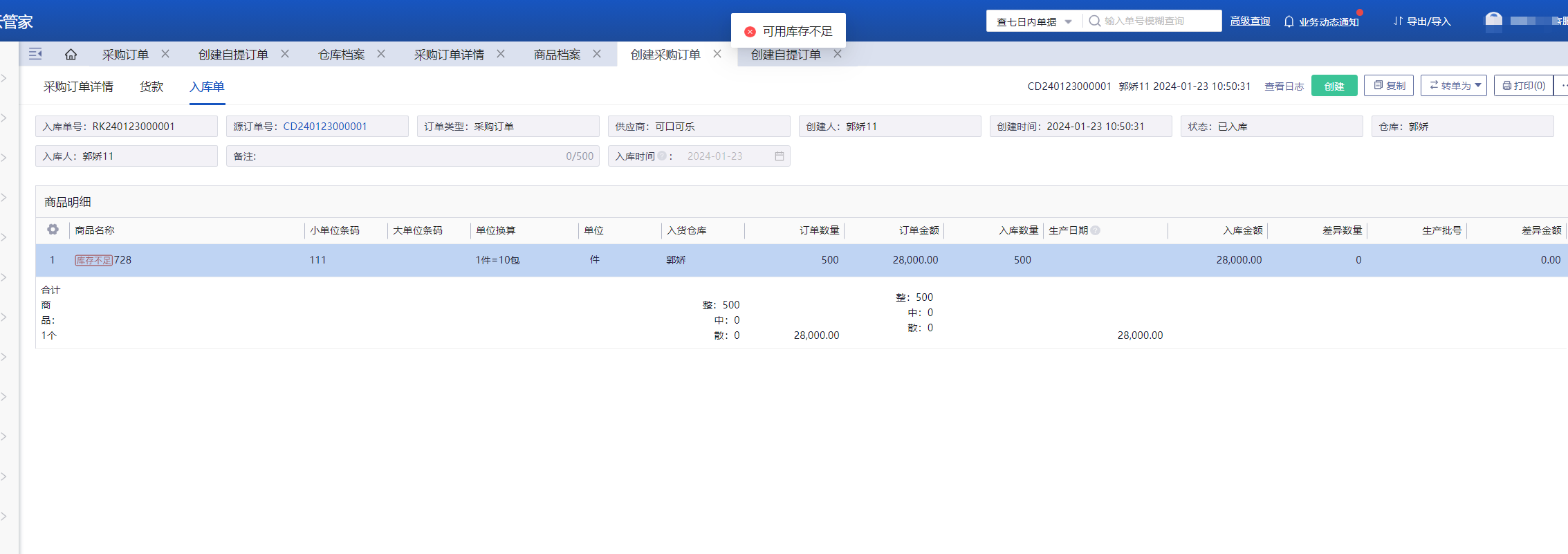The height and width of the screenshot is (554, 1568).
Task: Open the 转单为 dropdown
Action: (1454, 86)
